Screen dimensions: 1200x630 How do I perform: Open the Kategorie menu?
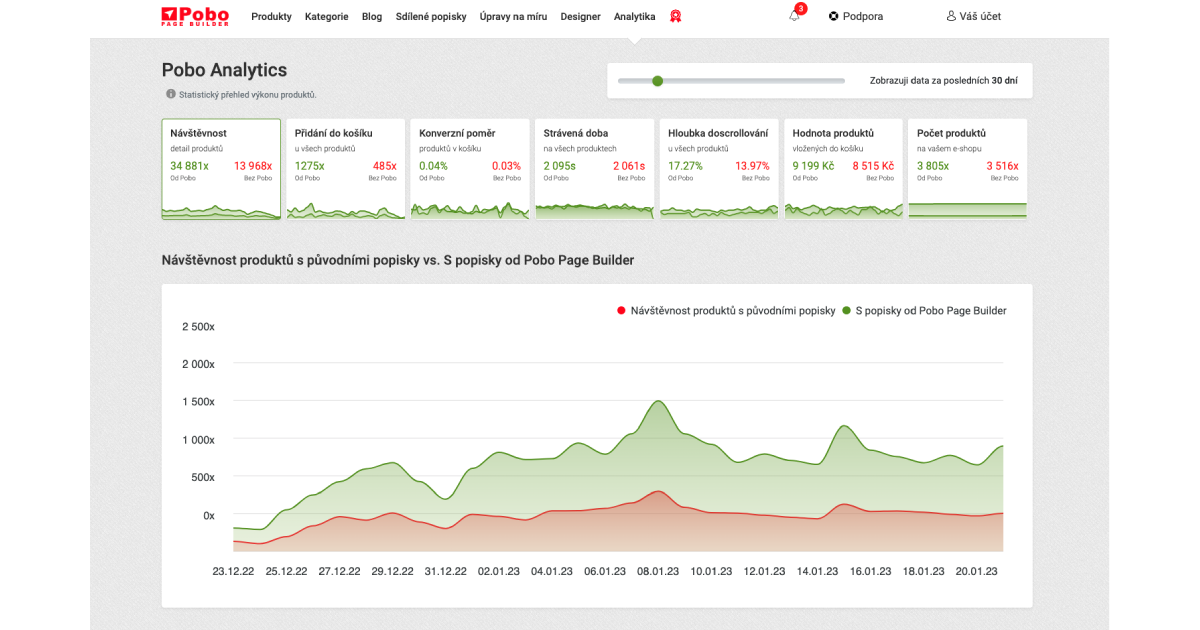pos(327,17)
